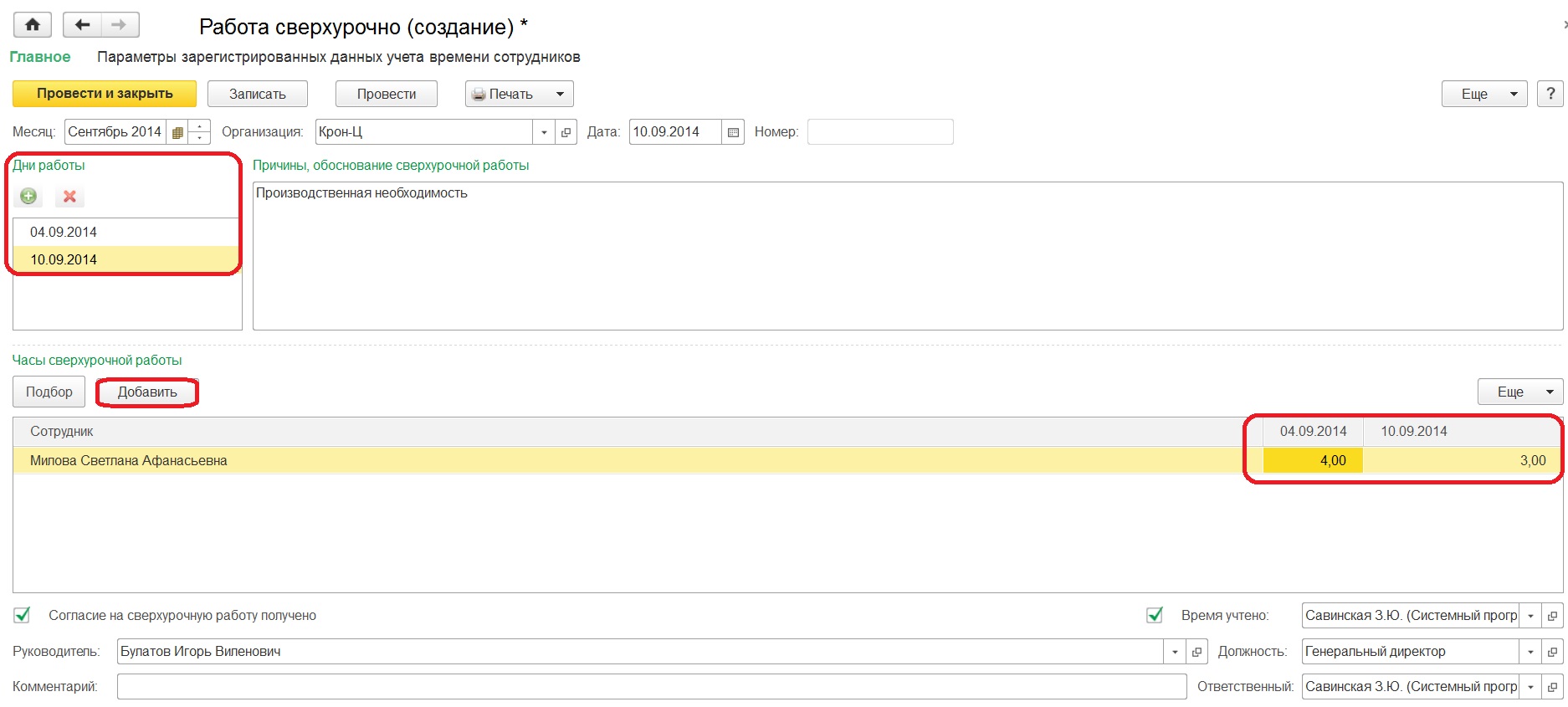1568x707 pixels.
Task: Click Провести и закрыть button
Action: (x=105, y=94)
